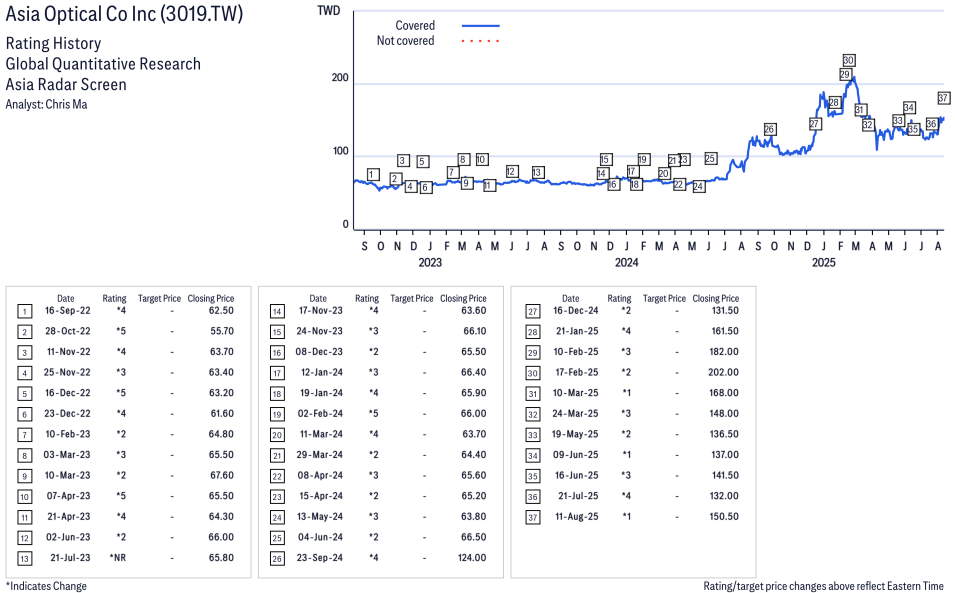Screen dimensions: 955x593
Task: Click chart marker 3 on the price line
Action: click(x=403, y=161)
